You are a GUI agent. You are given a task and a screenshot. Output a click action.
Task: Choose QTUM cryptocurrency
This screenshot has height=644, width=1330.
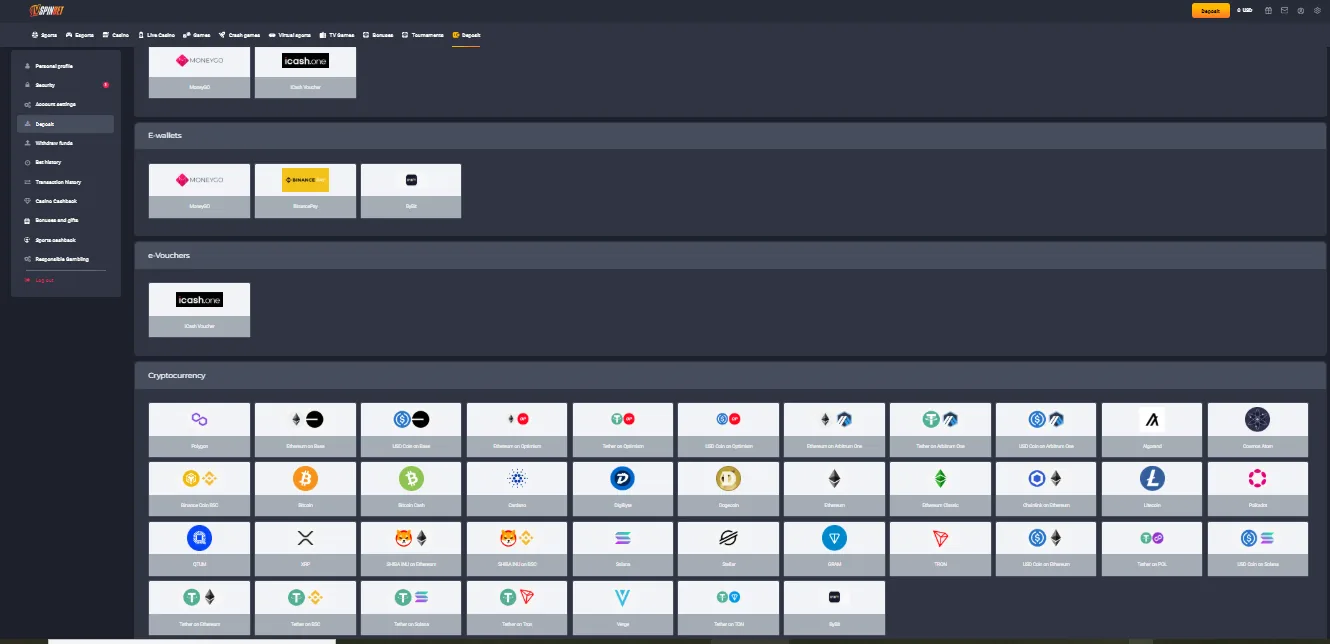pos(199,548)
